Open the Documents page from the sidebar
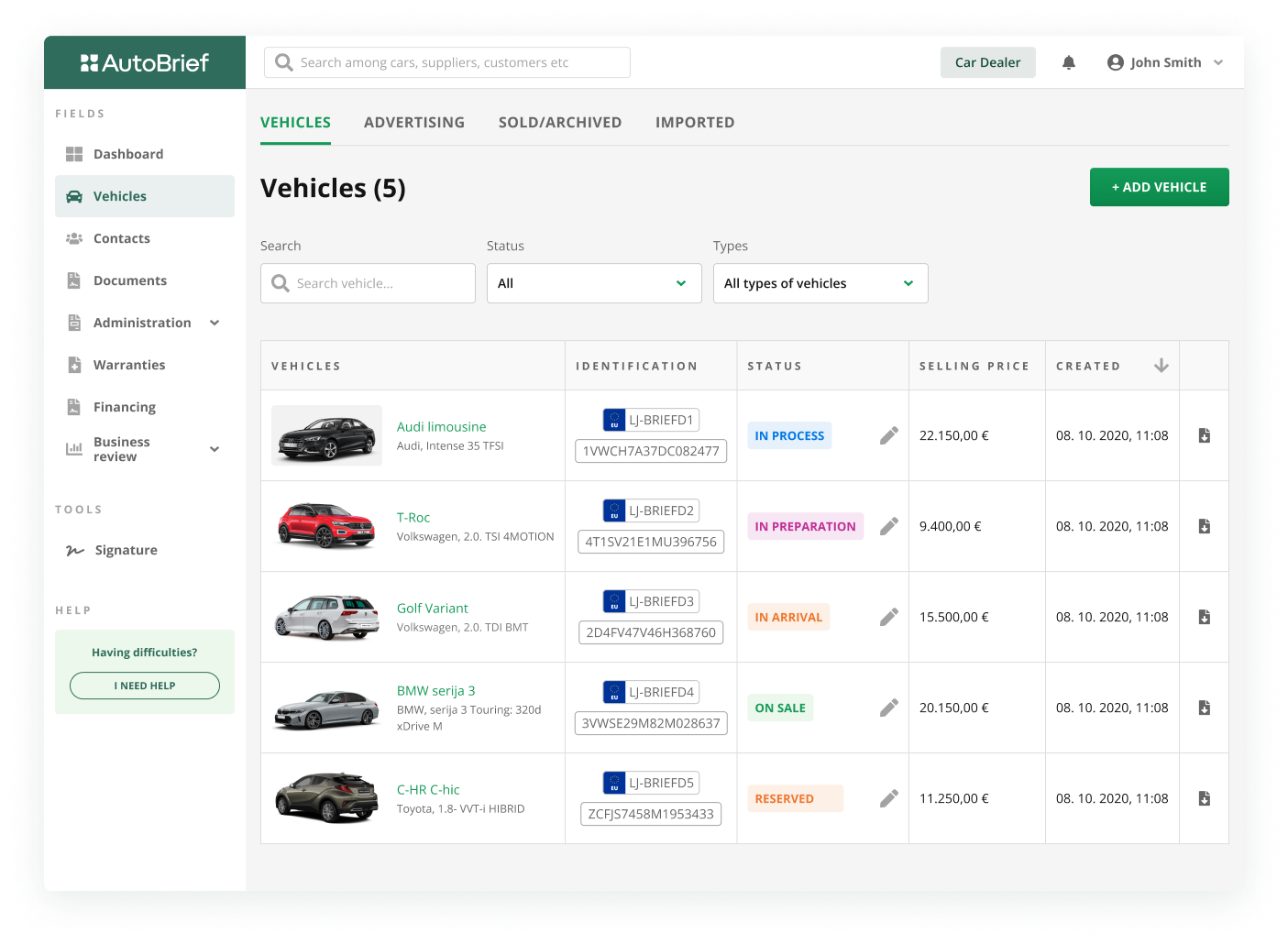 (130, 280)
